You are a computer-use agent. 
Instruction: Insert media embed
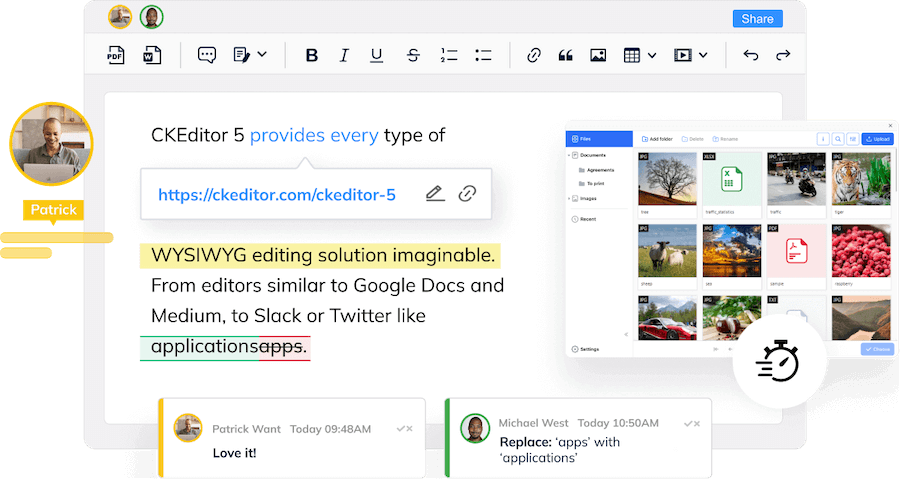682,55
